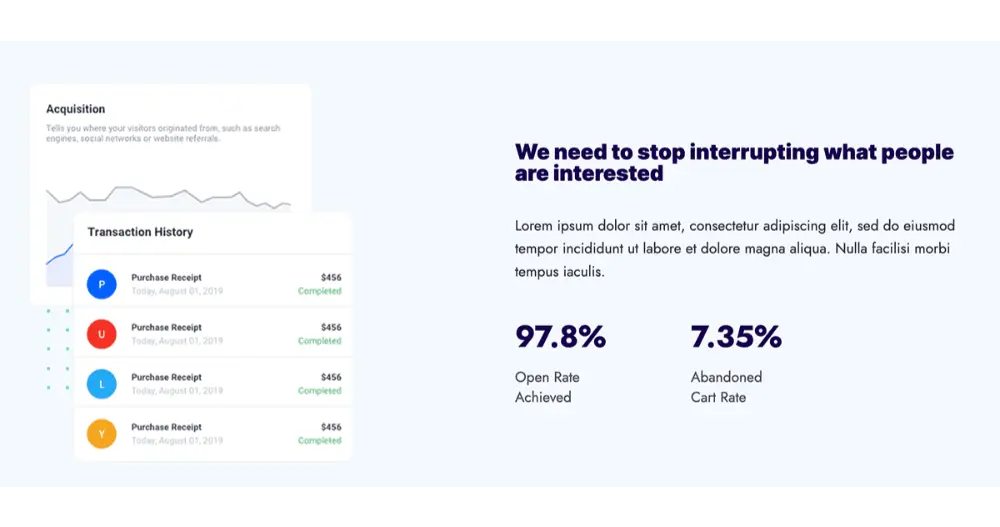The width and height of the screenshot is (1000, 527).
Task: Click the Open Rate Achieved label
Action: [547, 387]
